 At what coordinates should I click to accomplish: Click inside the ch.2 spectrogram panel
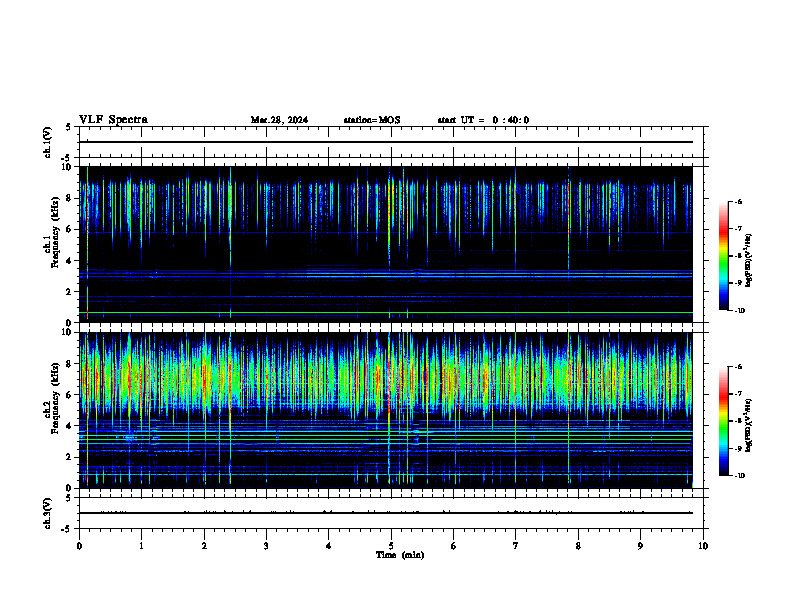pyautogui.click(x=386, y=410)
